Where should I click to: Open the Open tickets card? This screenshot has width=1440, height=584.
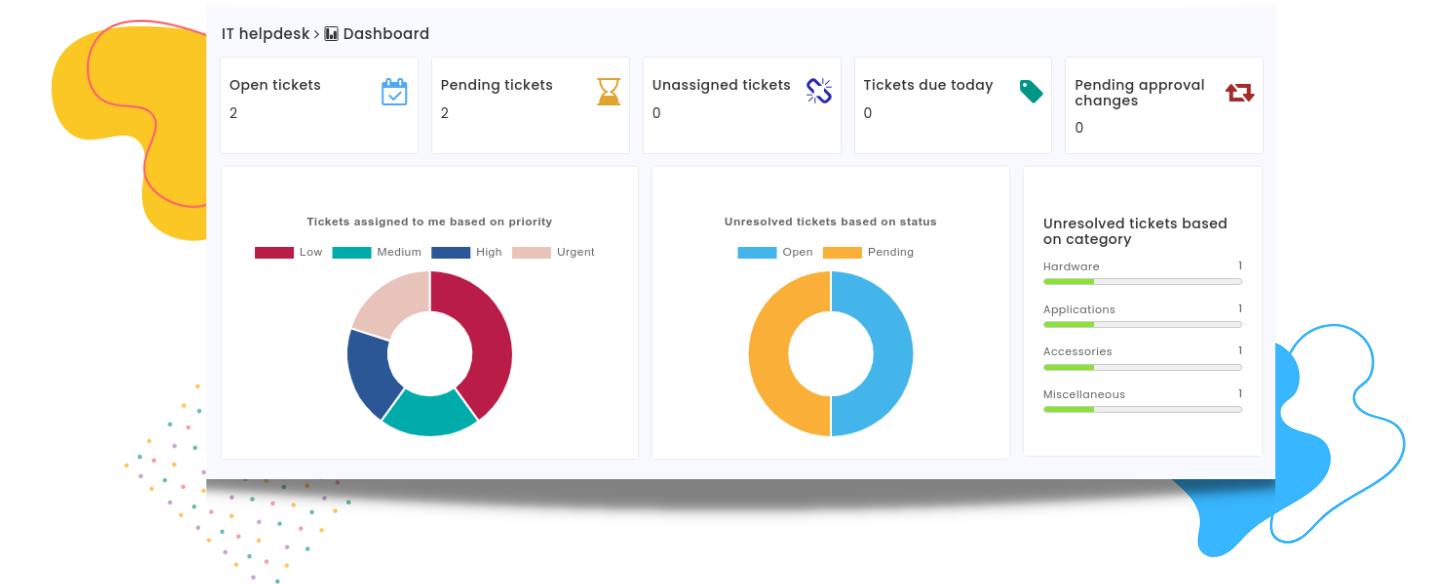[318, 105]
